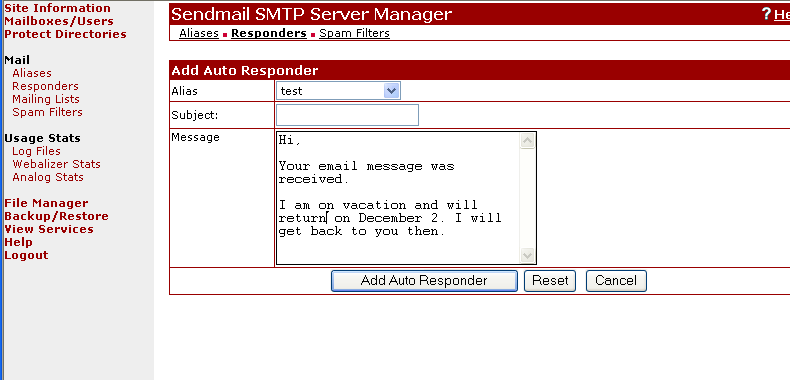Click the Mail section heading
This screenshot has height=380, width=790.
click(17, 60)
